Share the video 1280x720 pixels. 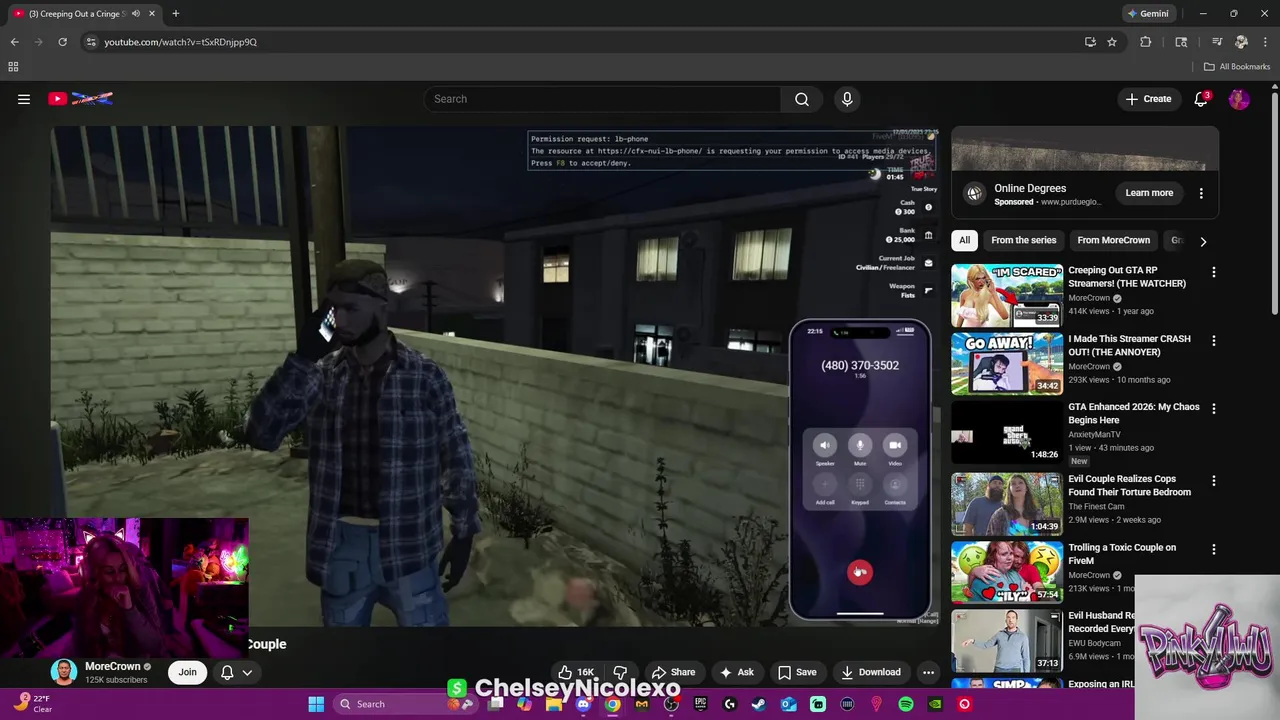[x=673, y=672]
